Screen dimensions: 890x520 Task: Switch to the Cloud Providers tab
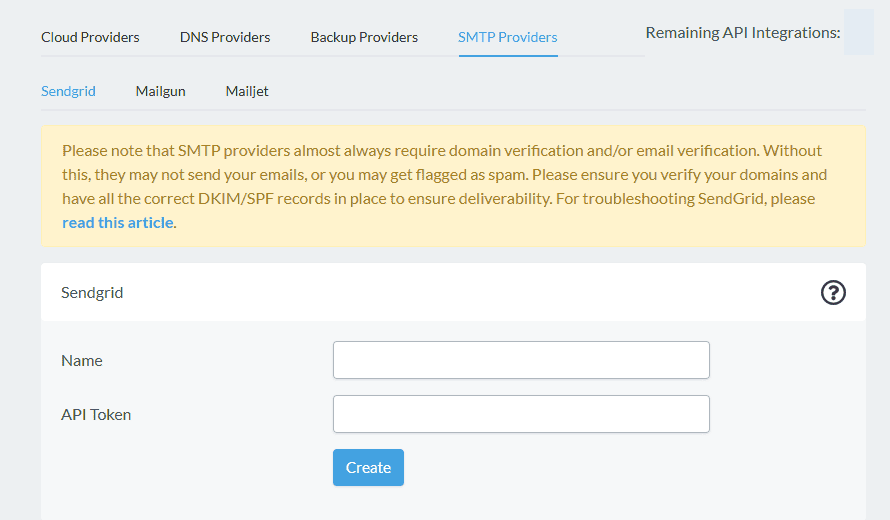[x=90, y=37]
